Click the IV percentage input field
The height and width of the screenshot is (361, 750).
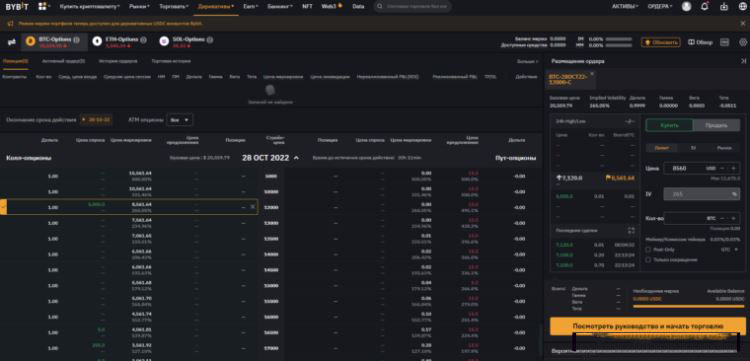702,194
